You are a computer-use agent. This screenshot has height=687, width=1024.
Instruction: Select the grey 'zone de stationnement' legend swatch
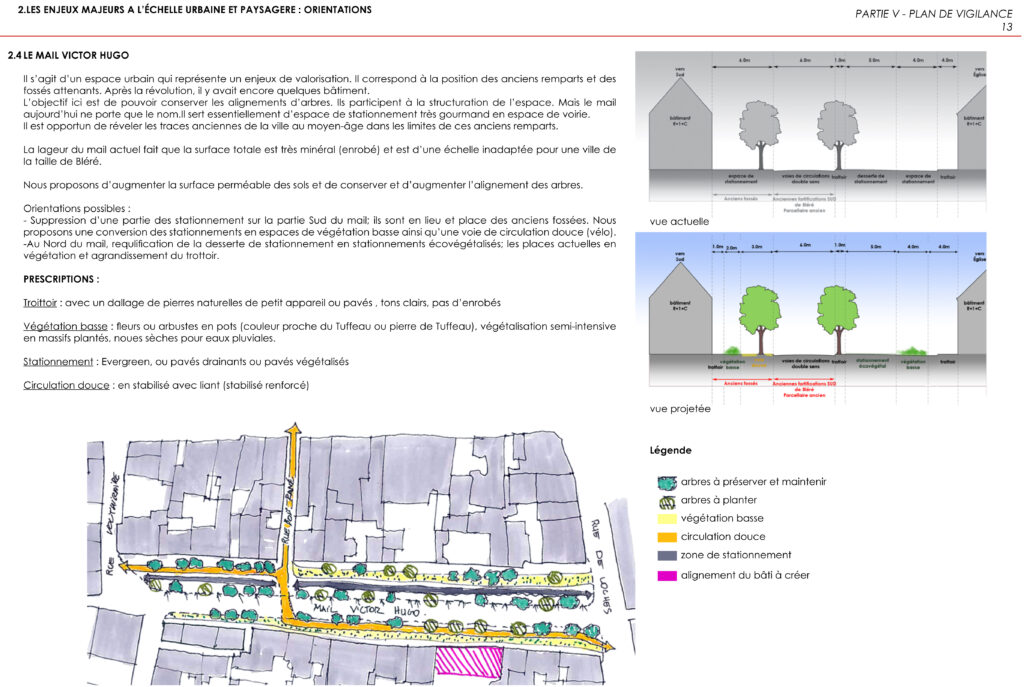coord(667,555)
